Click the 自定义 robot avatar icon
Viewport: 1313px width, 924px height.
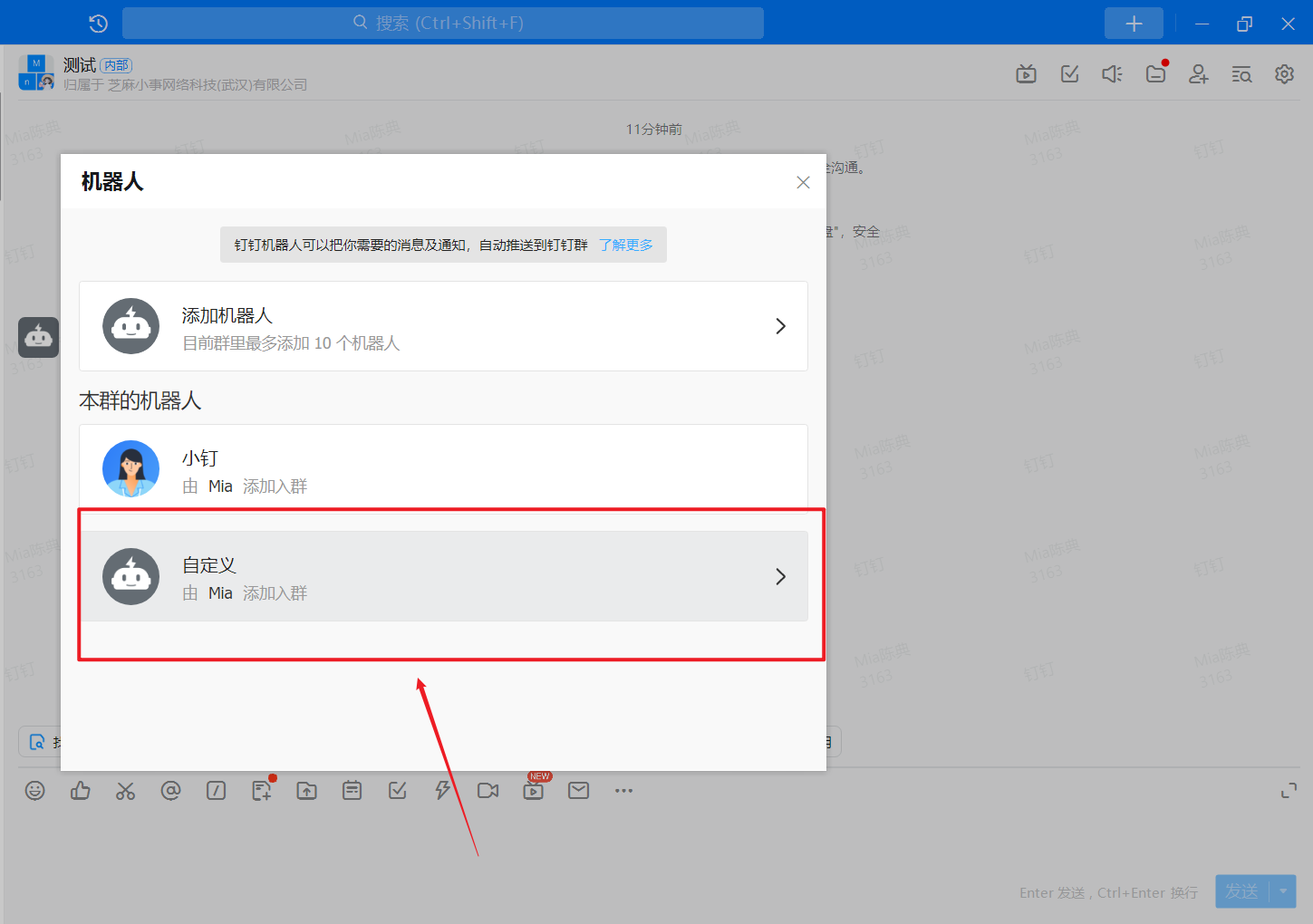pos(131,576)
